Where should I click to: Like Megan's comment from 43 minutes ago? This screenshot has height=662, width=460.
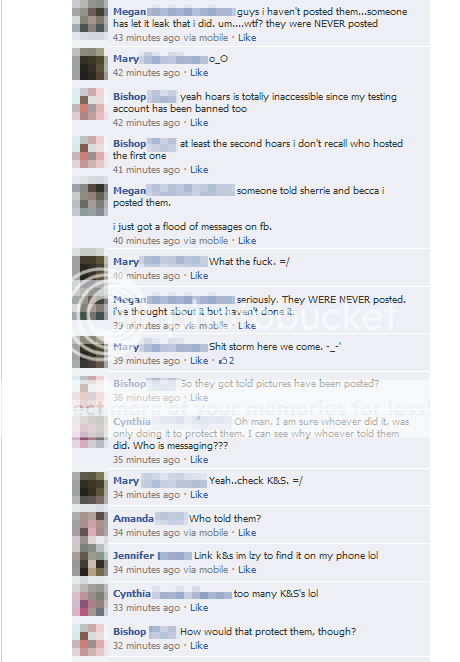click(247, 38)
